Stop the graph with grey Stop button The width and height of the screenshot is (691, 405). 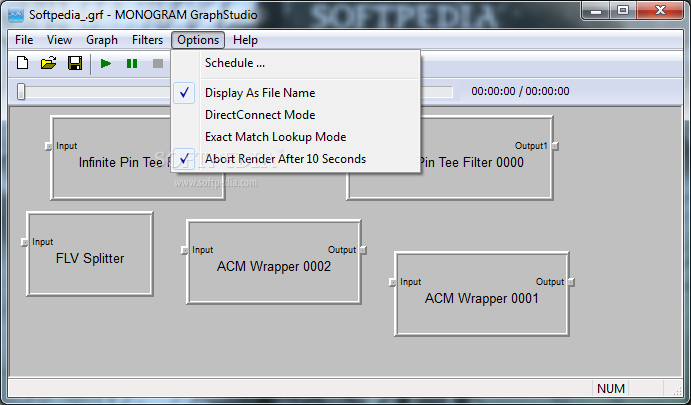[158, 63]
